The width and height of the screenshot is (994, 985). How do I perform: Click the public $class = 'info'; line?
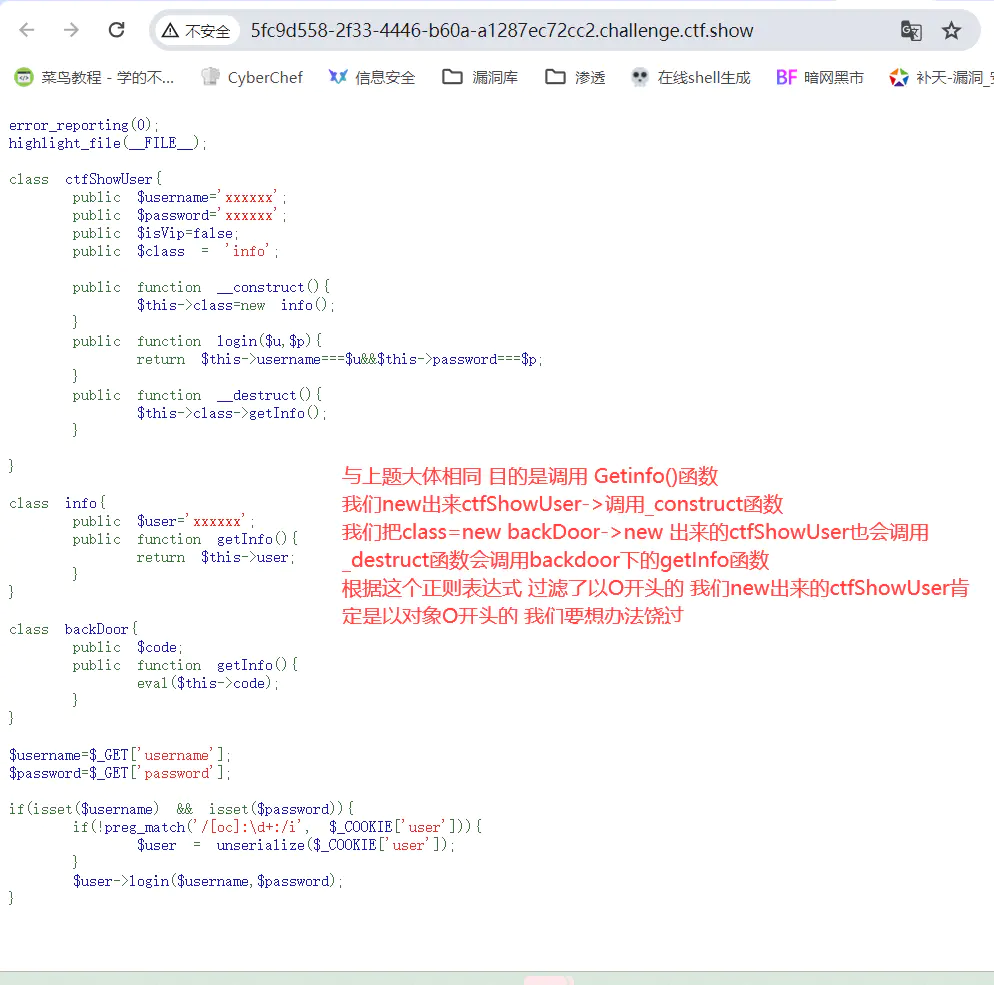coord(176,251)
